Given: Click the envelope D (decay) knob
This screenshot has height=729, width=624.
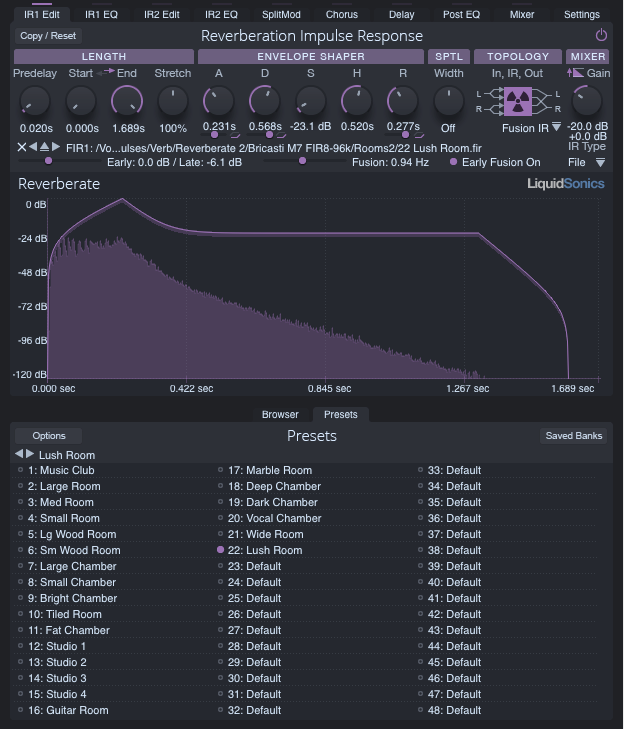Looking at the screenshot, I should pyautogui.click(x=265, y=101).
